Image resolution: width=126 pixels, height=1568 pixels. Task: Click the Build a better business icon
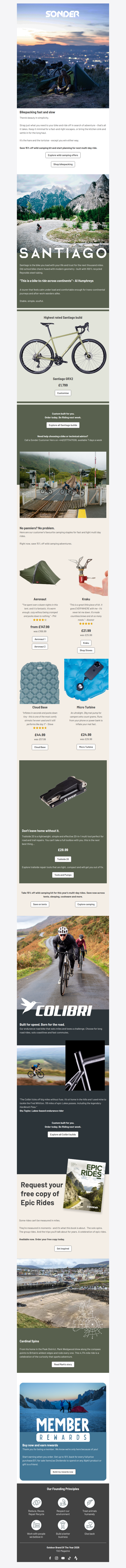click(63, 1525)
